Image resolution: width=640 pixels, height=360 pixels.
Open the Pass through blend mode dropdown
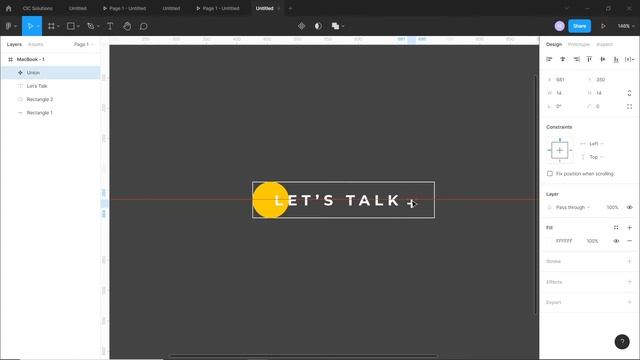click(573, 207)
